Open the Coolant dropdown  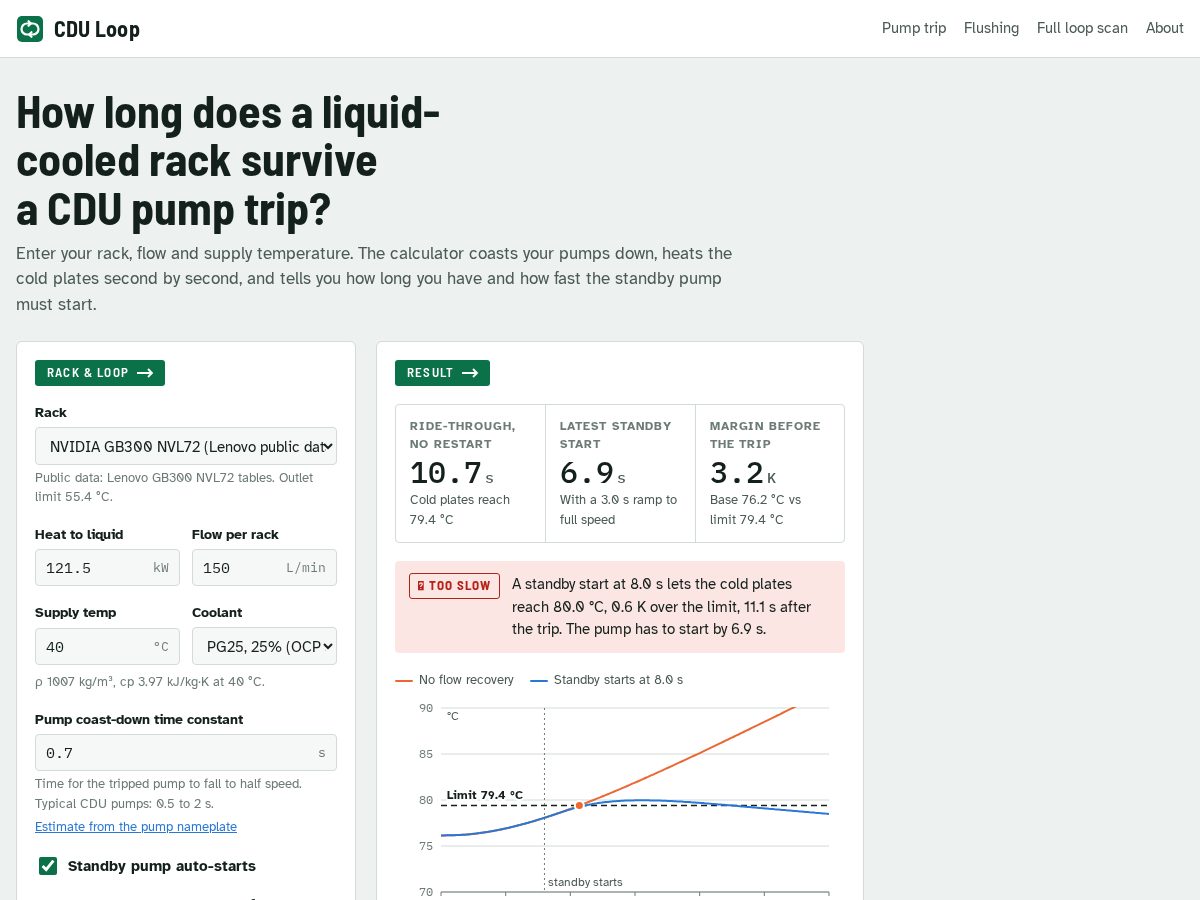264,646
